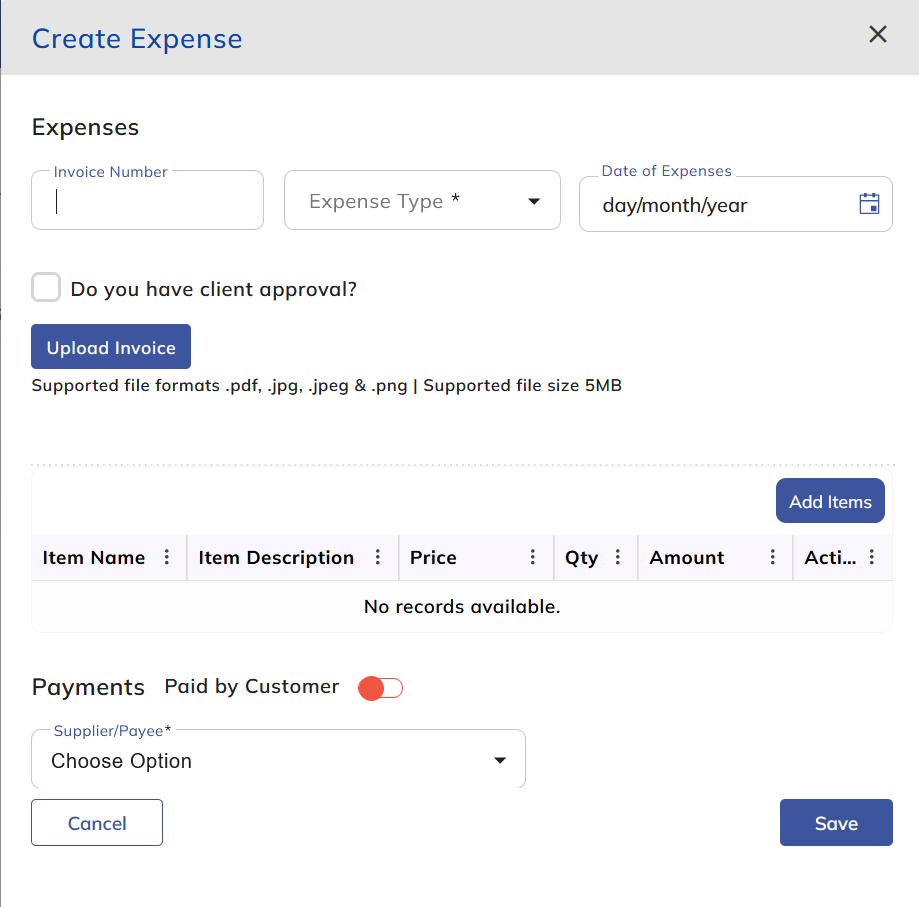Close the Create Expense dialog

click(878, 35)
